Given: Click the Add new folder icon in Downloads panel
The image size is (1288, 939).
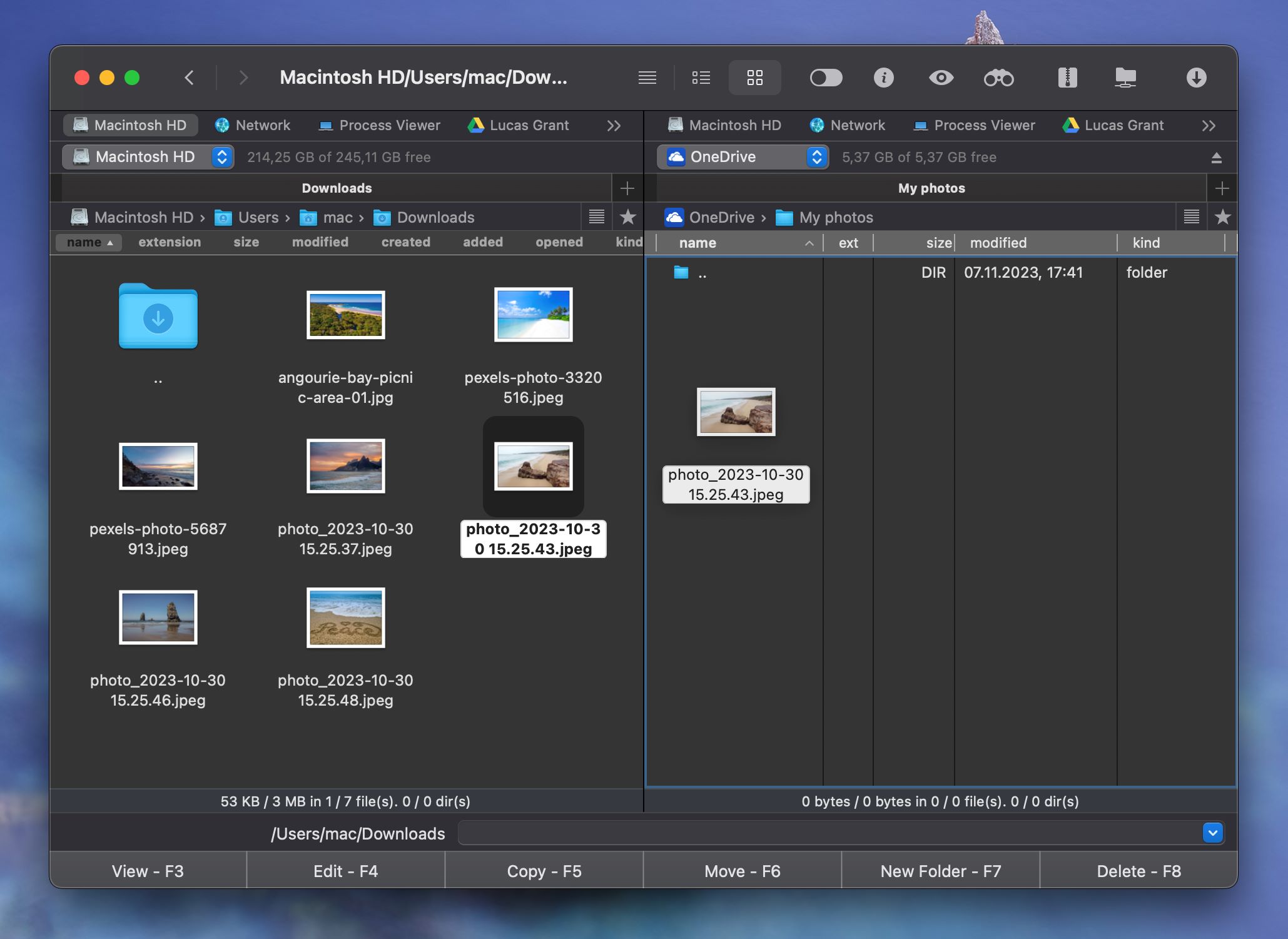Looking at the screenshot, I should [x=626, y=188].
